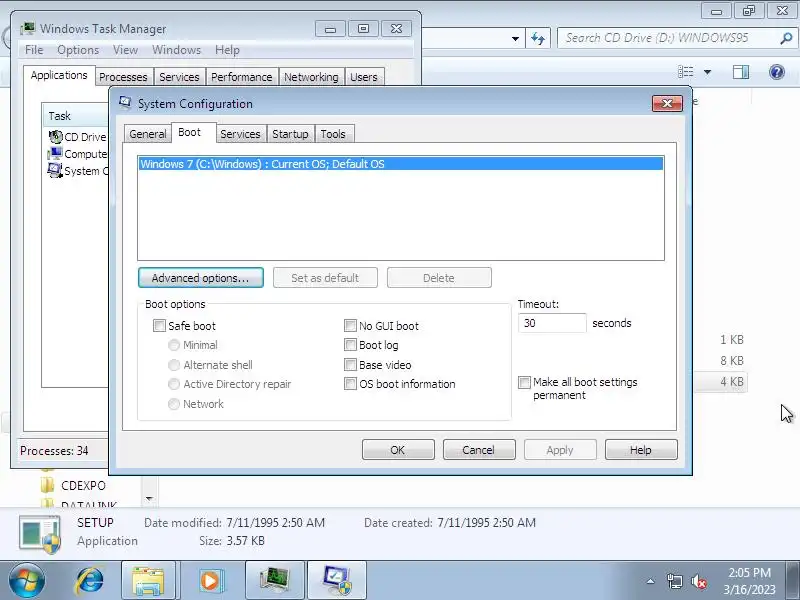Open Task Manager Options menu
The image size is (800, 600).
(x=78, y=50)
